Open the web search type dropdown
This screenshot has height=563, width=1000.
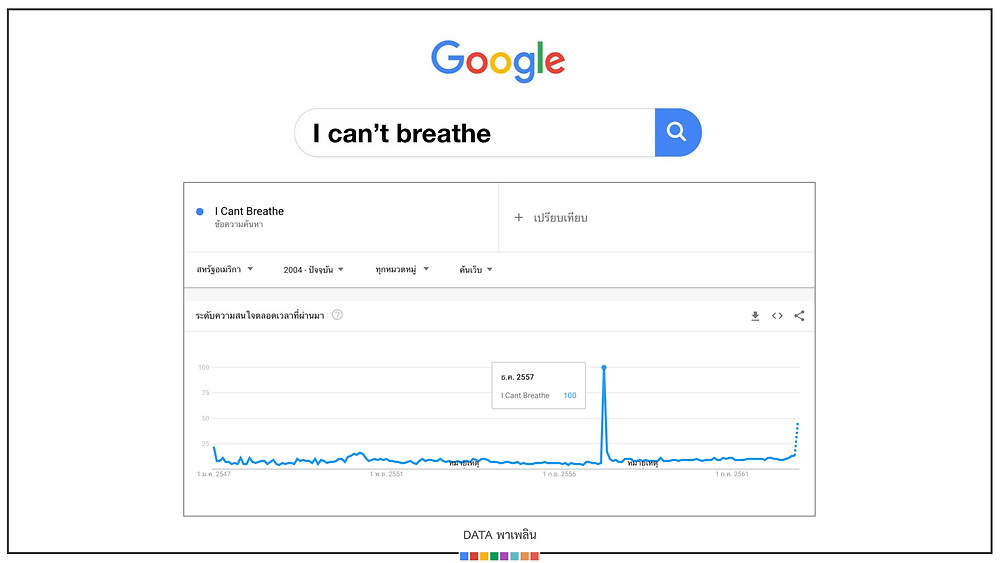point(476,270)
